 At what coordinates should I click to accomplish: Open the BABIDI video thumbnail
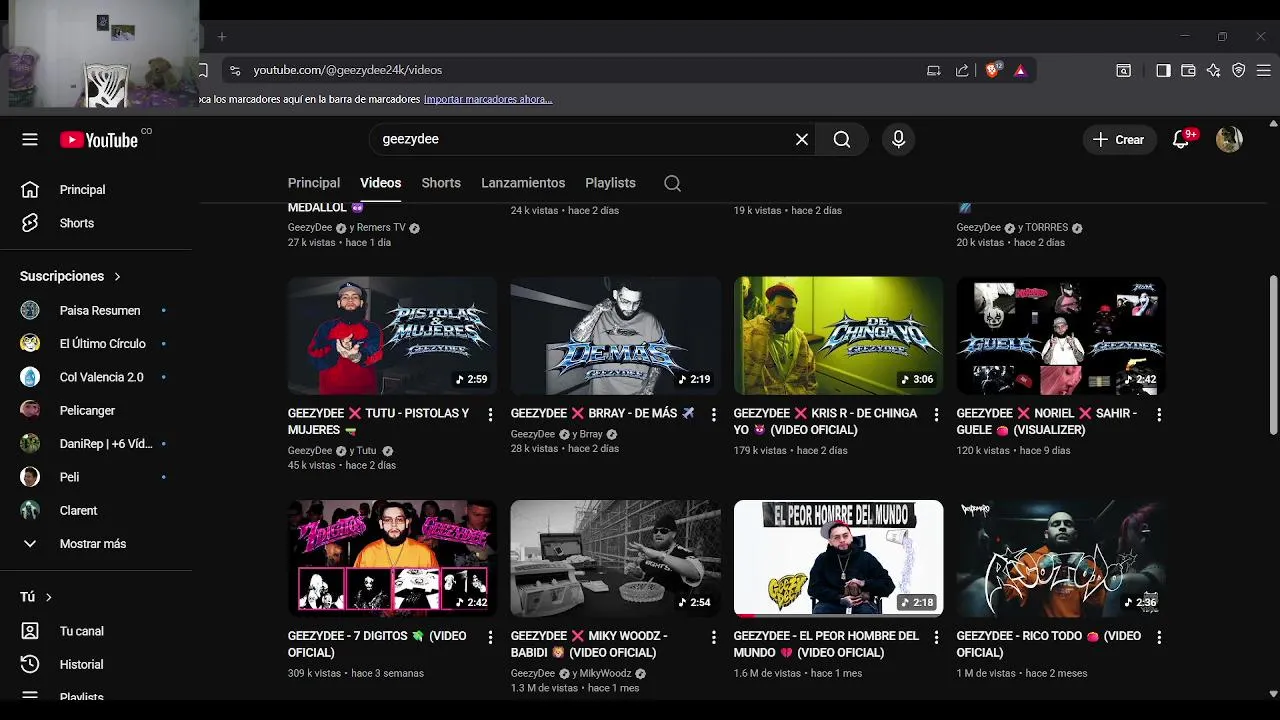click(x=615, y=558)
